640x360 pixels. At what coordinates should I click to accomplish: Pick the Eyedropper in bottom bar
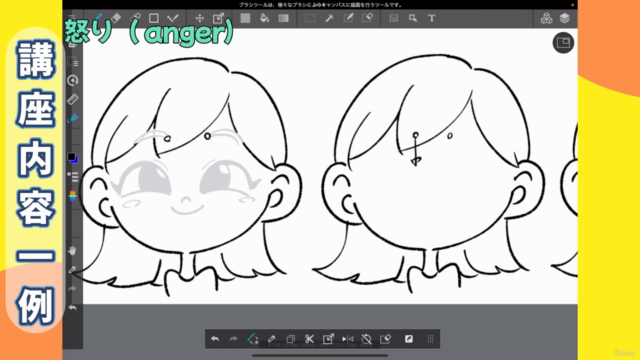pos(271,339)
